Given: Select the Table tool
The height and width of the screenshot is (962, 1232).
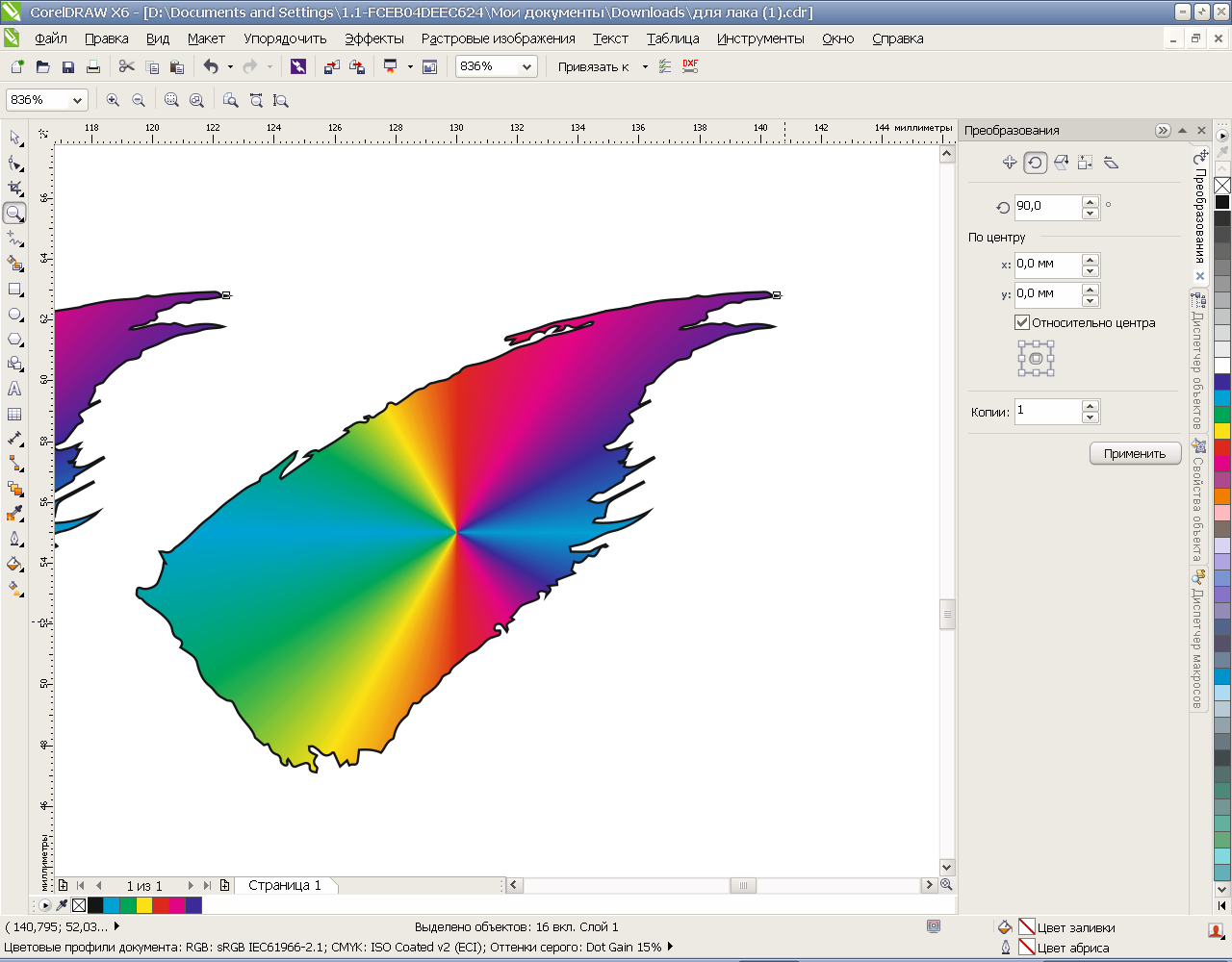Looking at the screenshot, I should (14, 414).
